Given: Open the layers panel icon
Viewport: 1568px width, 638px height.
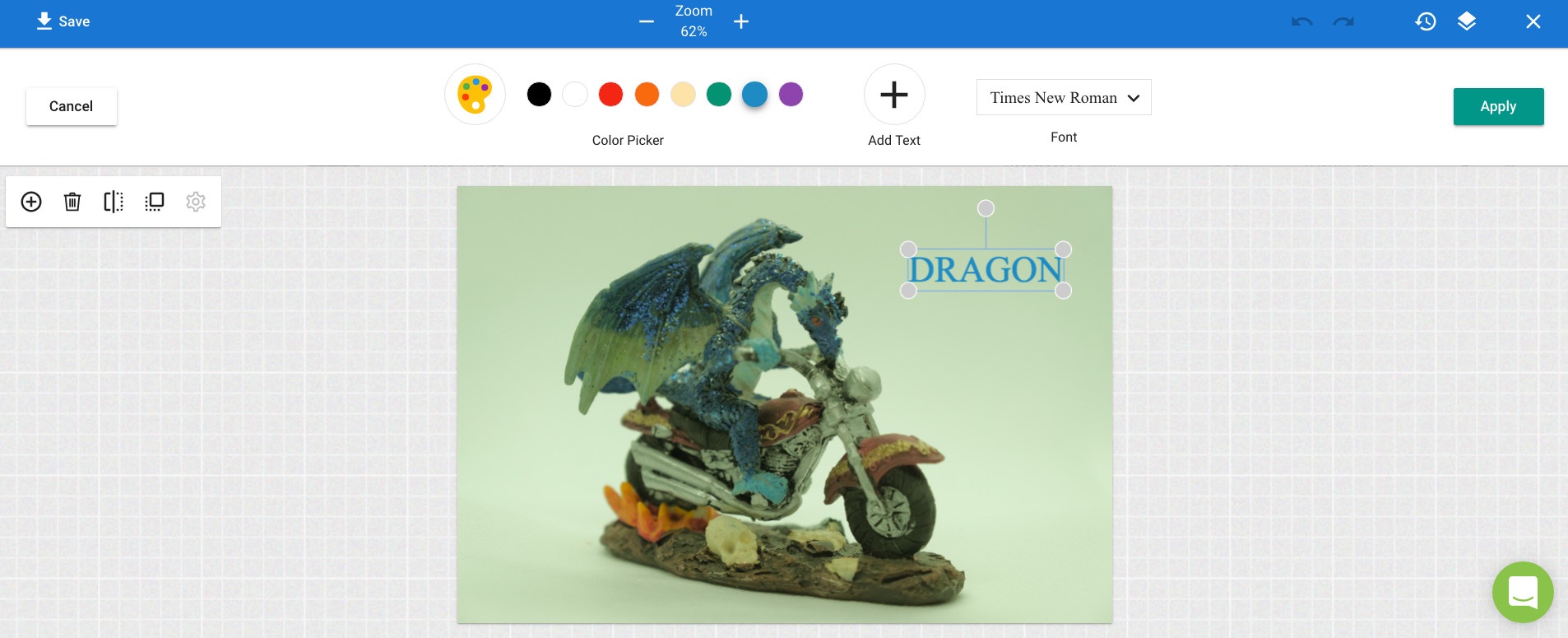Looking at the screenshot, I should (x=1467, y=21).
